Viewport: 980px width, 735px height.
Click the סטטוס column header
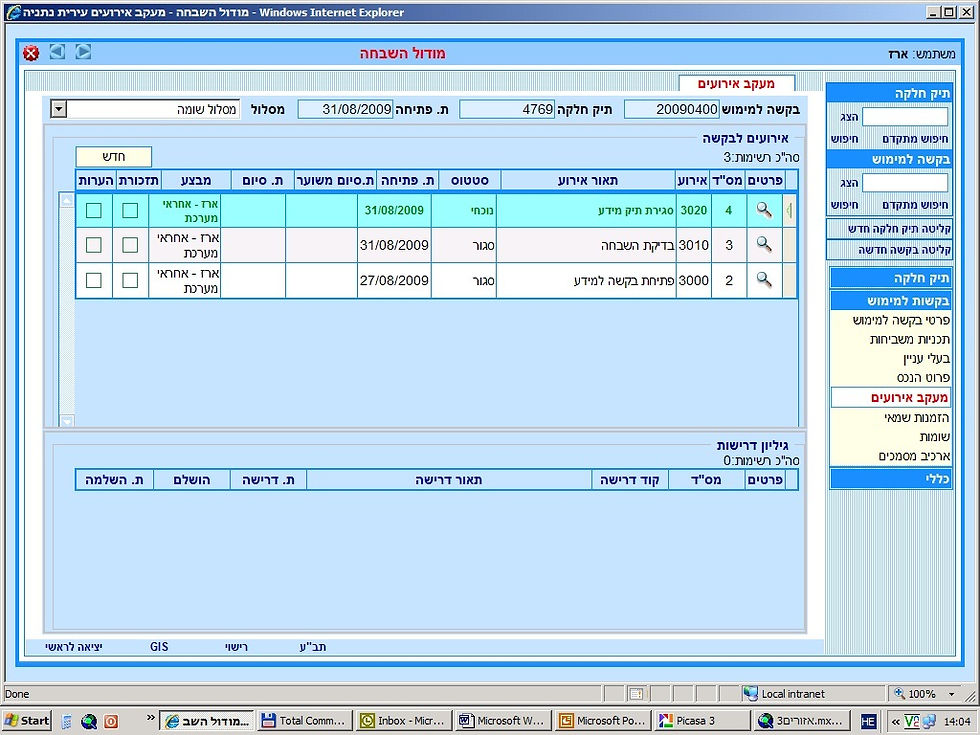[x=469, y=180]
